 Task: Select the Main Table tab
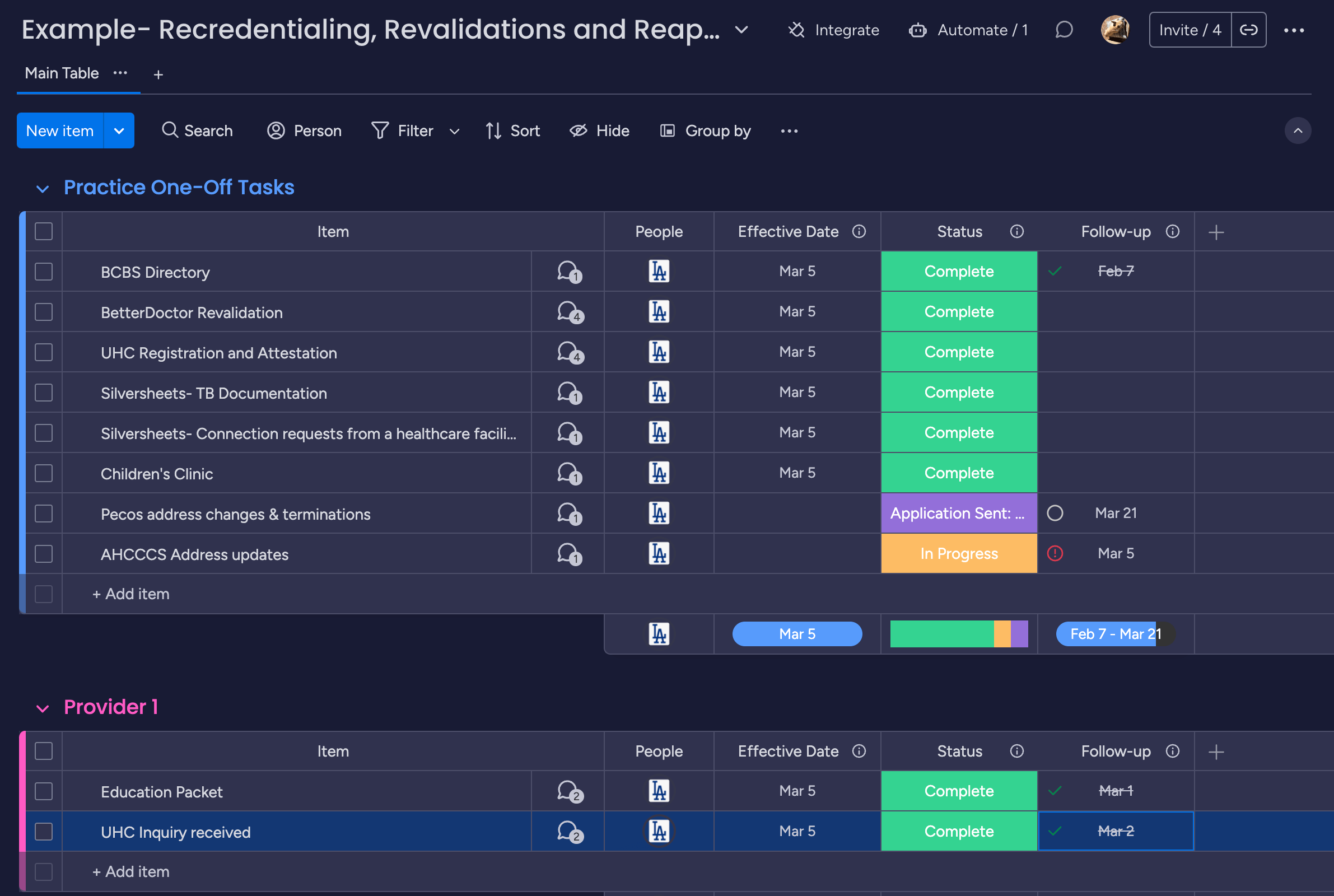(62, 74)
